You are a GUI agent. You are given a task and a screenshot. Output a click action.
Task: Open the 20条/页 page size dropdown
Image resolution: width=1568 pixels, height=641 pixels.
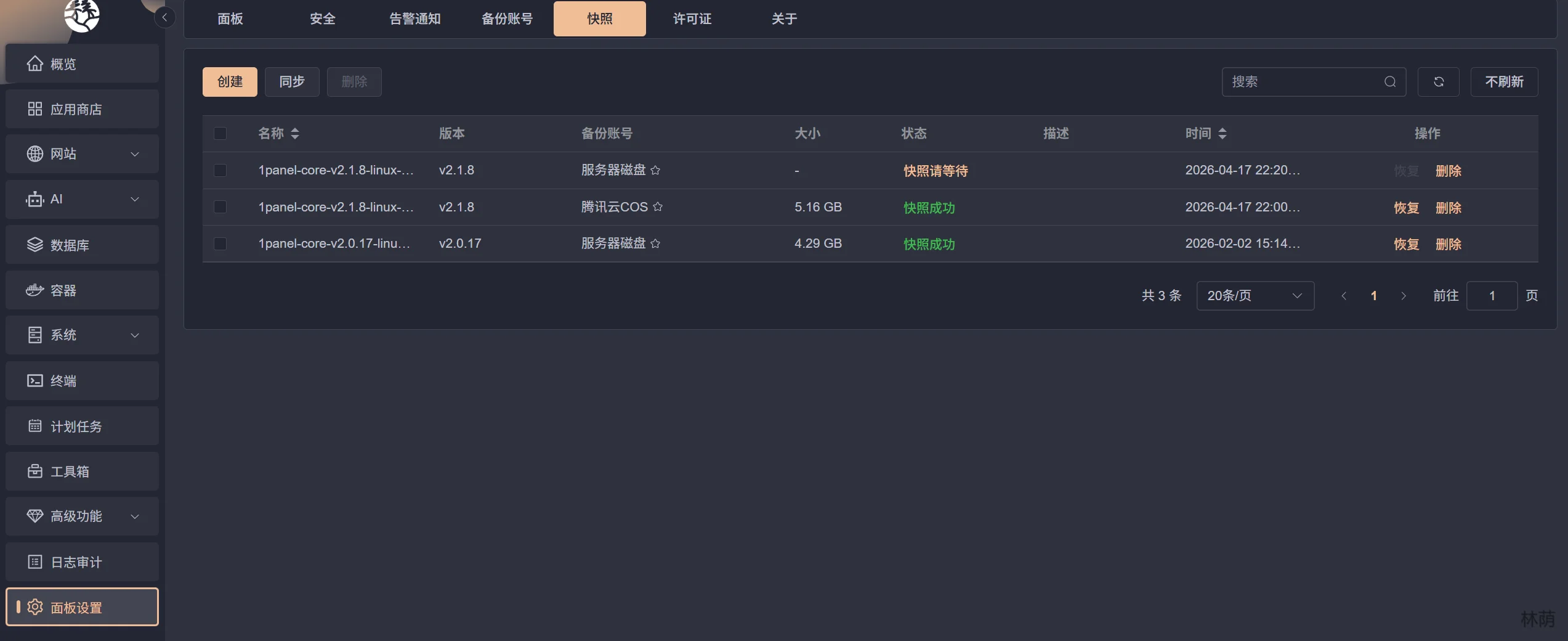(1255, 296)
